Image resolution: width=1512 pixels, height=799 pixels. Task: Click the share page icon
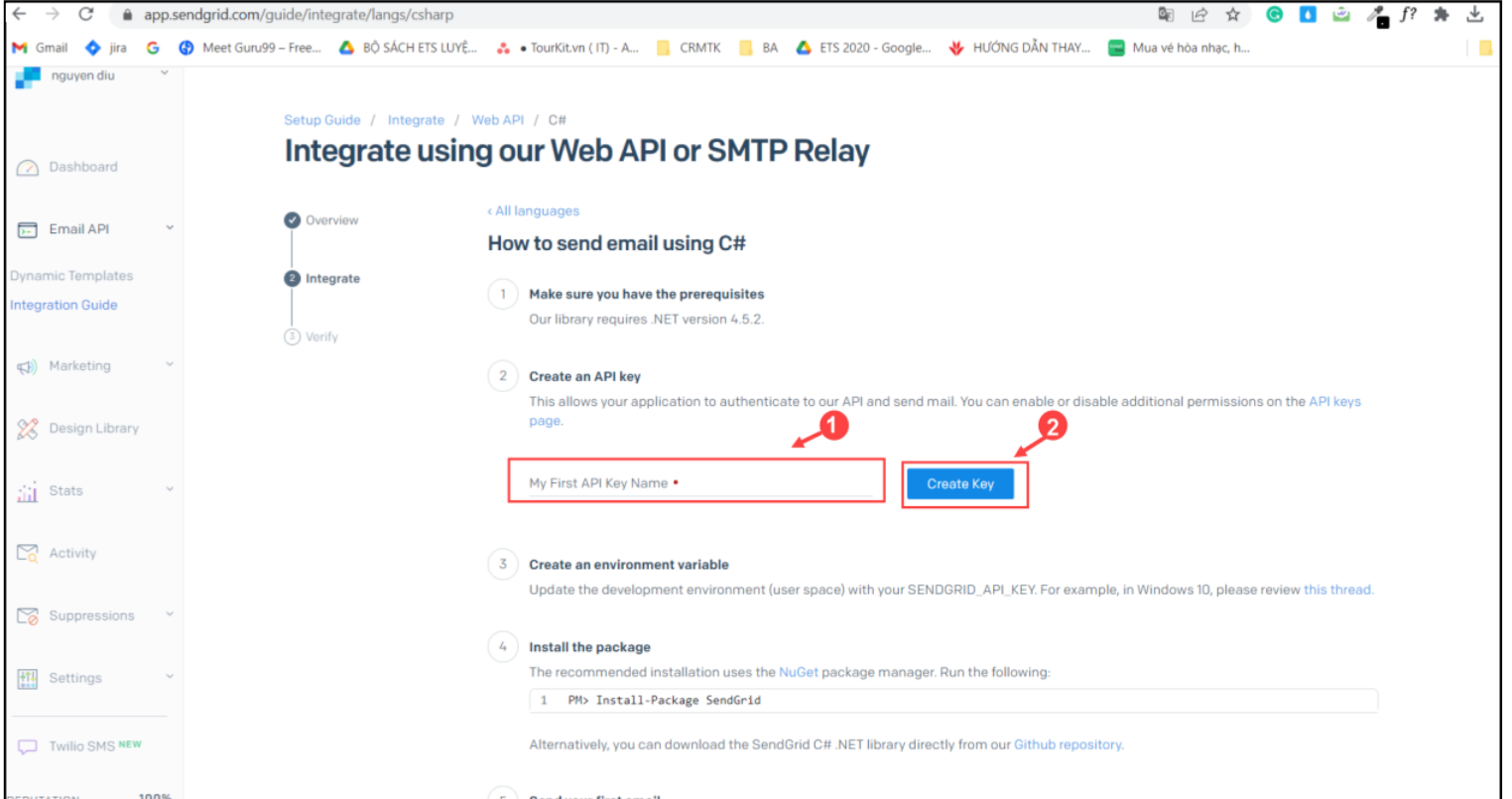click(1198, 14)
